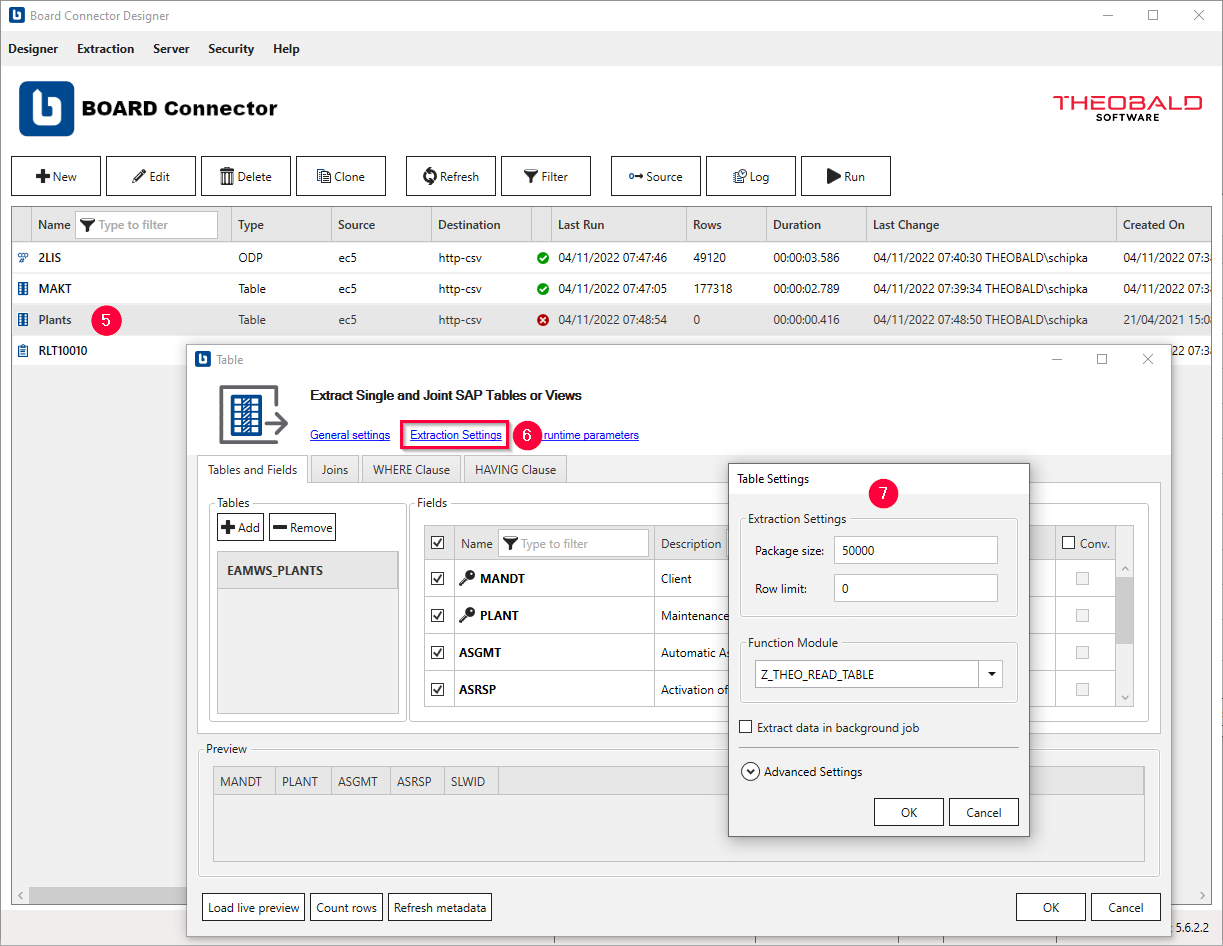1223x946 pixels.
Task: Refresh the extraction list
Action: click(450, 176)
